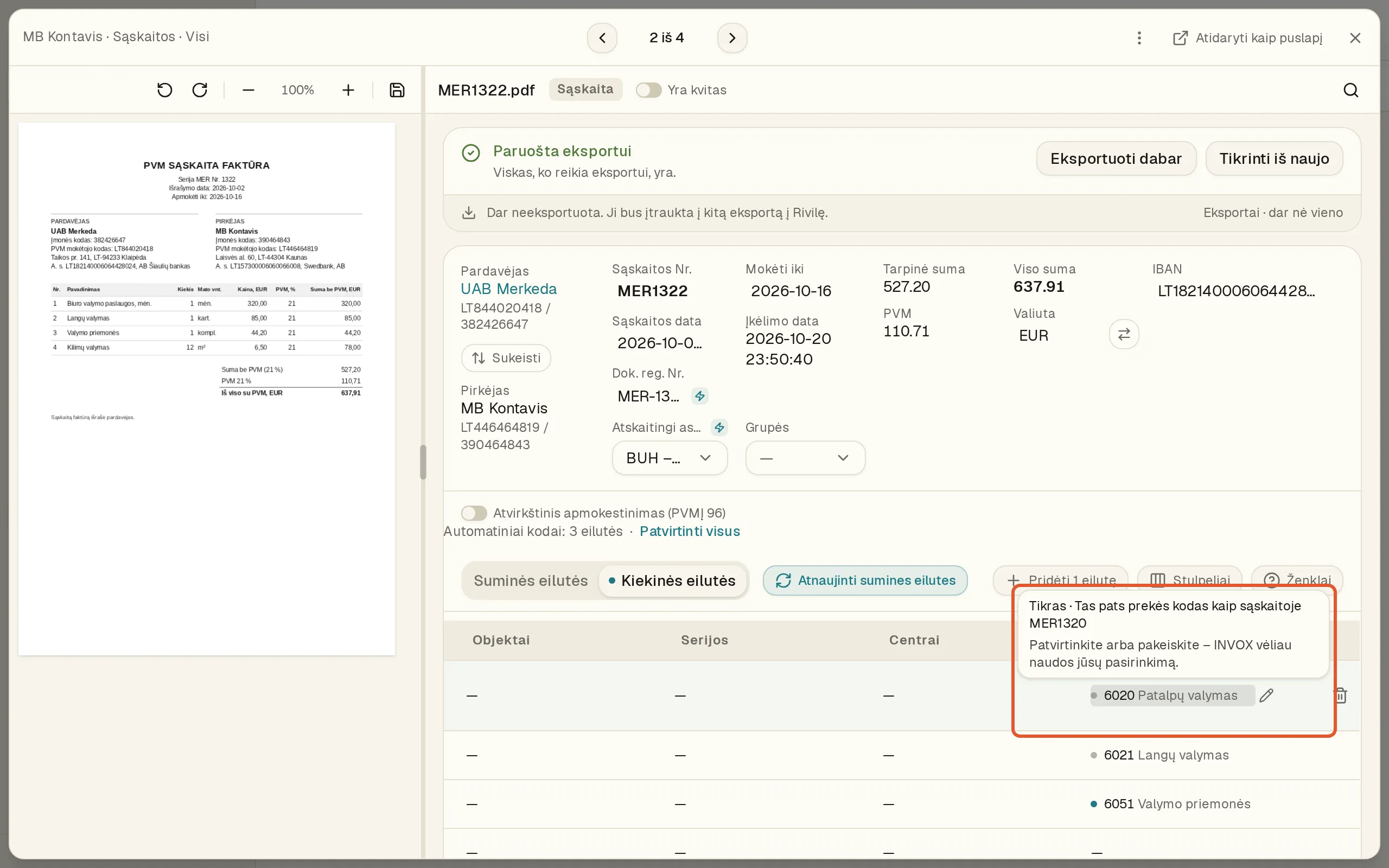Close the invoice panel

(x=1355, y=38)
